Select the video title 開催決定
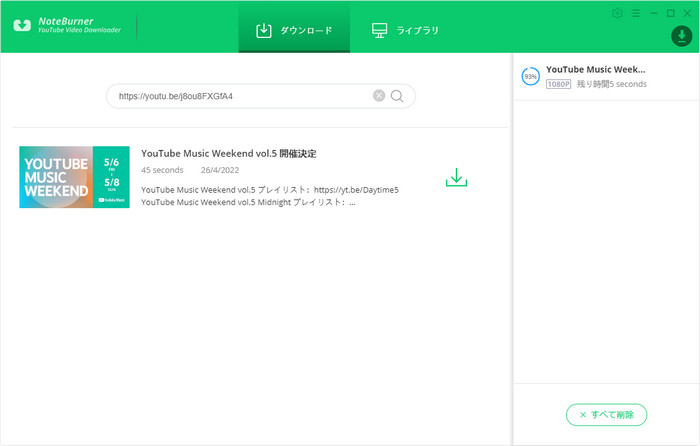Image resolution: width=700 pixels, height=446 pixels. click(x=229, y=154)
